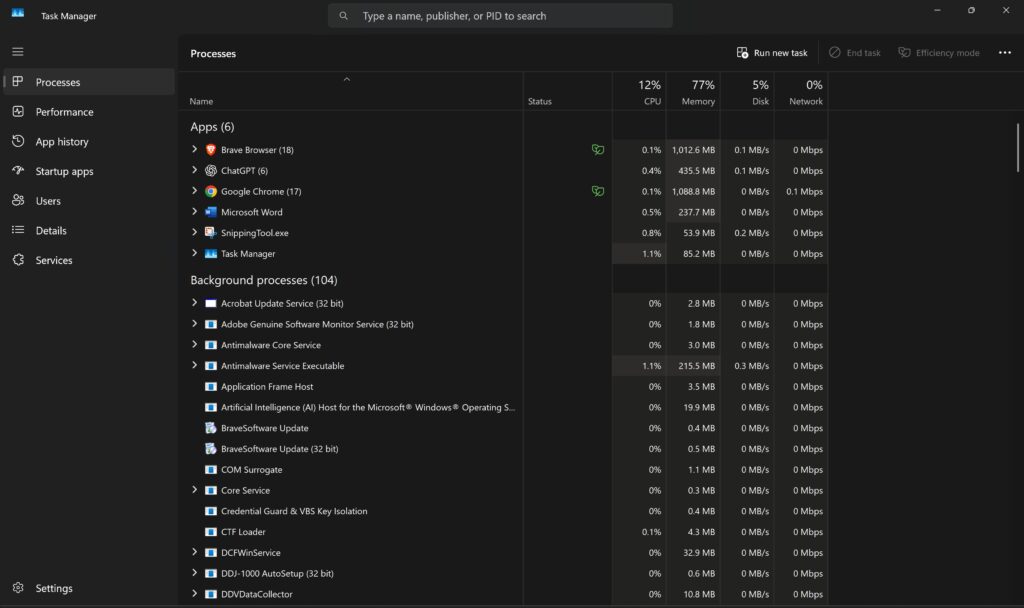1024x608 pixels.
Task: Sort by the Status column header
Action: (x=568, y=91)
